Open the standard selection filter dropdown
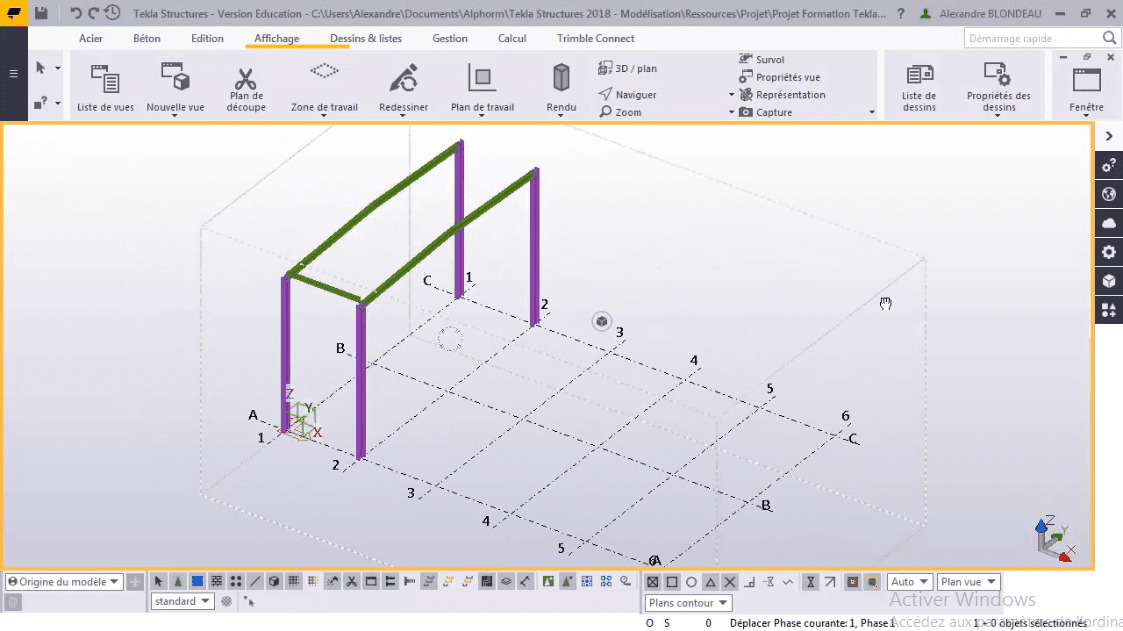 pos(182,601)
